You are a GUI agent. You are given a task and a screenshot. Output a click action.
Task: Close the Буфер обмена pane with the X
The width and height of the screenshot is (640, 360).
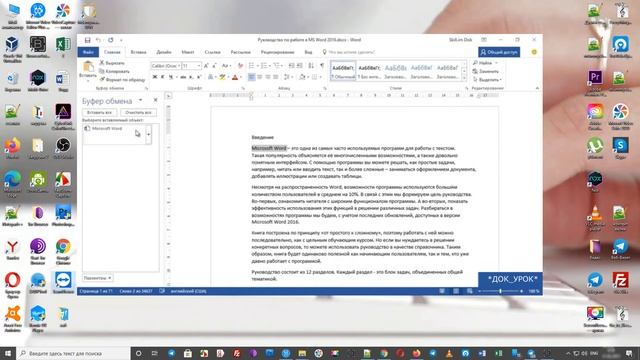[155, 100]
